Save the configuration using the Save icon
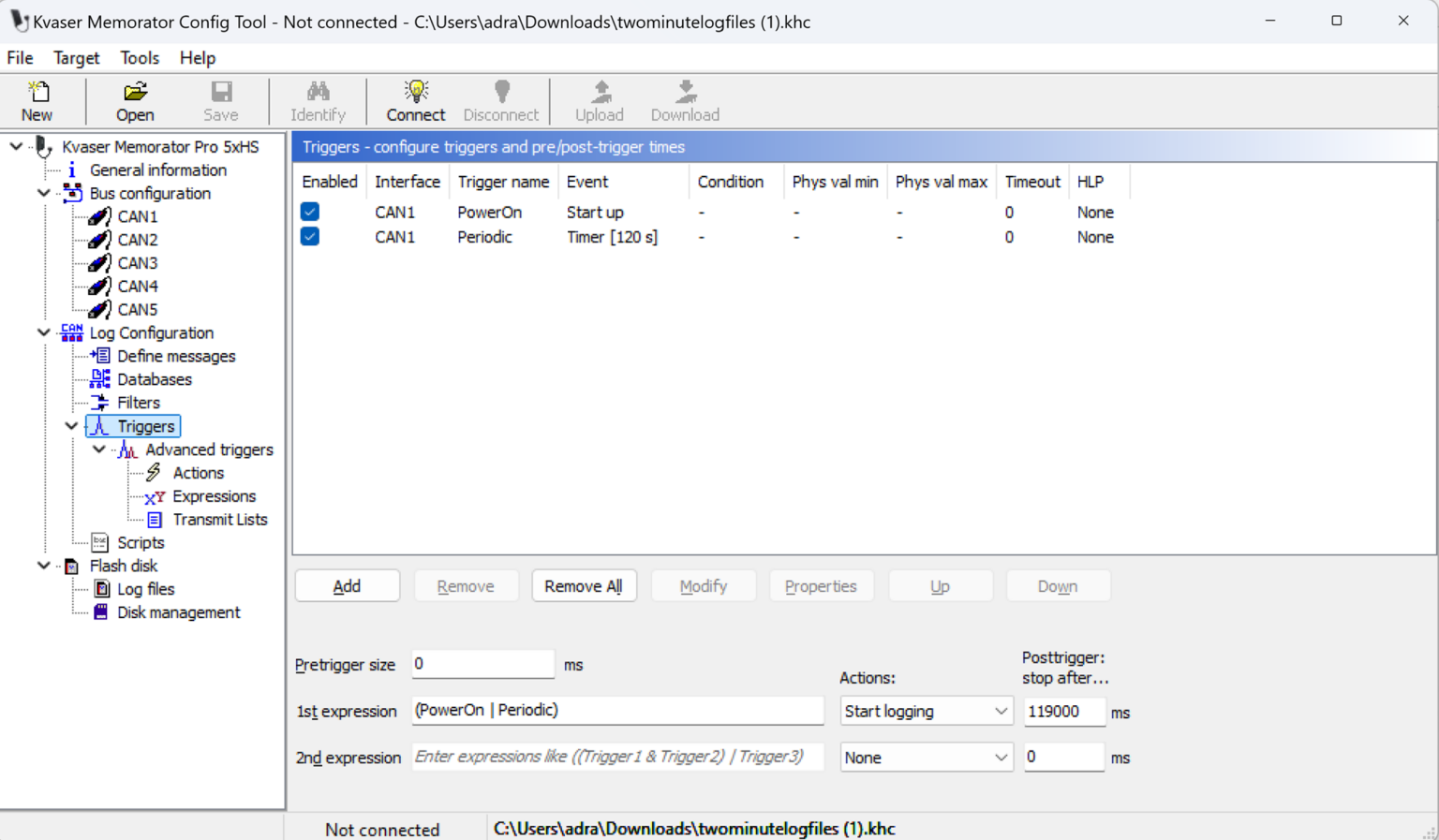Image resolution: width=1439 pixels, height=840 pixels. pos(220,100)
